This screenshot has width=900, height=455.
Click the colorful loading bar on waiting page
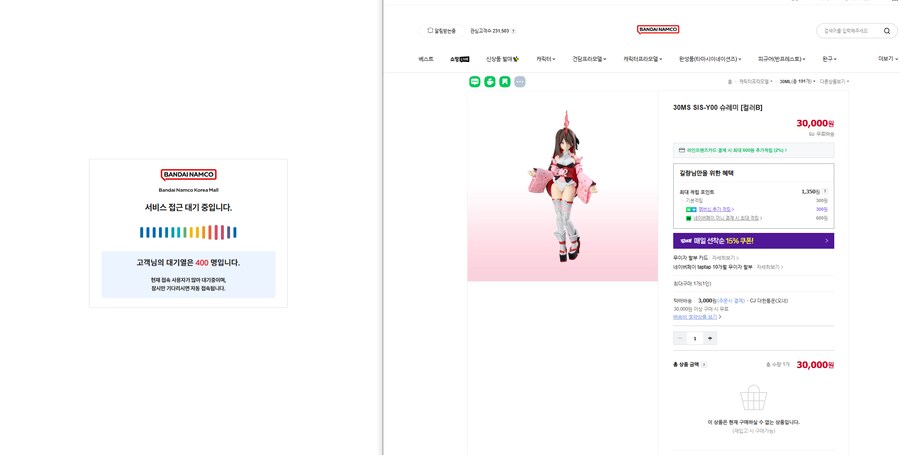[x=188, y=232]
